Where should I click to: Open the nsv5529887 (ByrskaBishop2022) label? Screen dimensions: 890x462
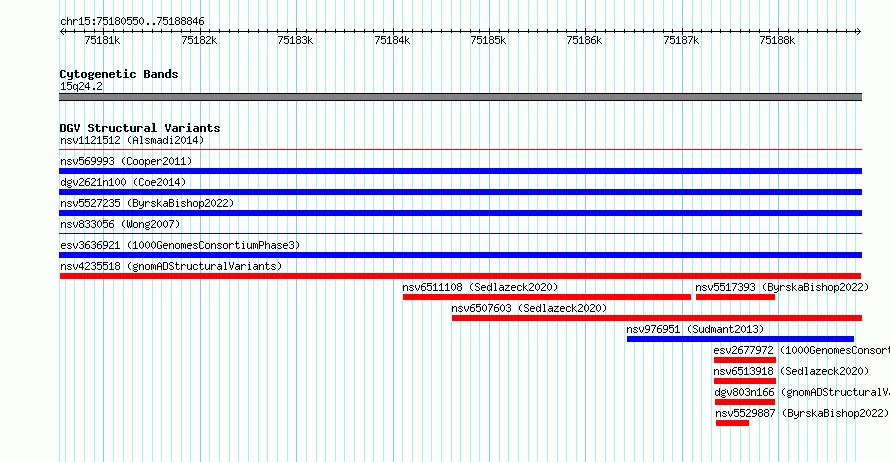(x=802, y=413)
